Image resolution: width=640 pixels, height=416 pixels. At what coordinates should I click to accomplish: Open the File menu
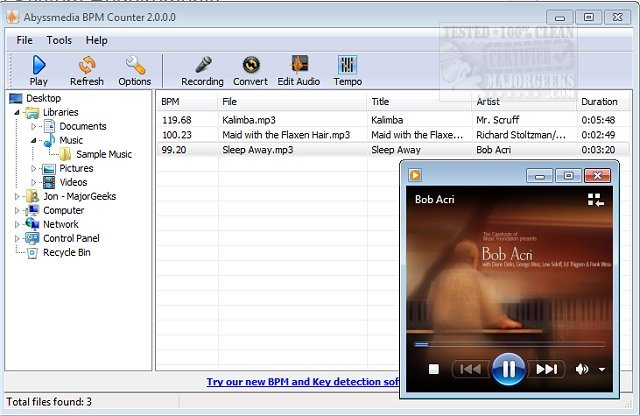coord(24,40)
